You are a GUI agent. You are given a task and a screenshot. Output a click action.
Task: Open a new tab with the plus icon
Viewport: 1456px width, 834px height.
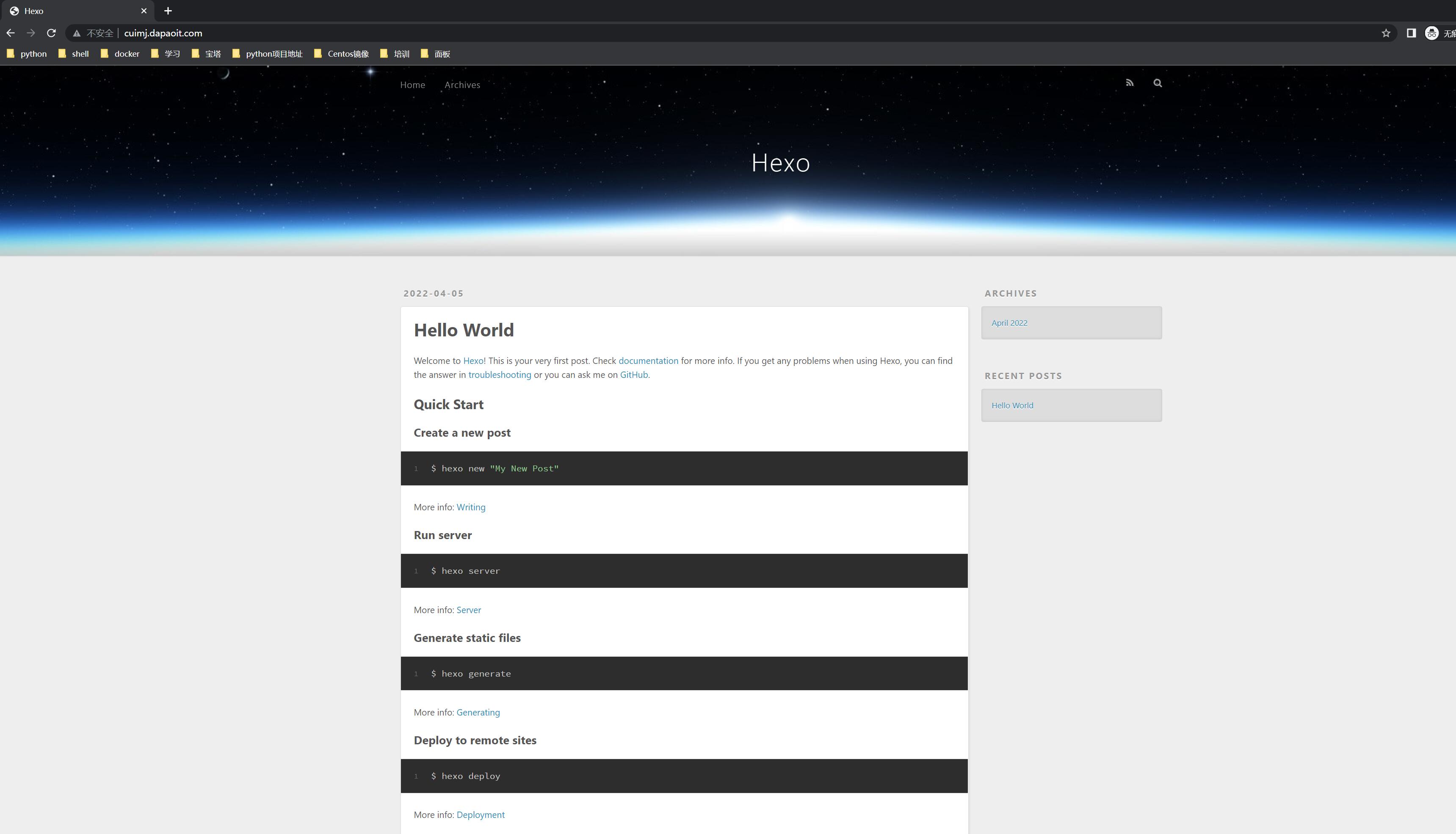pos(168,11)
